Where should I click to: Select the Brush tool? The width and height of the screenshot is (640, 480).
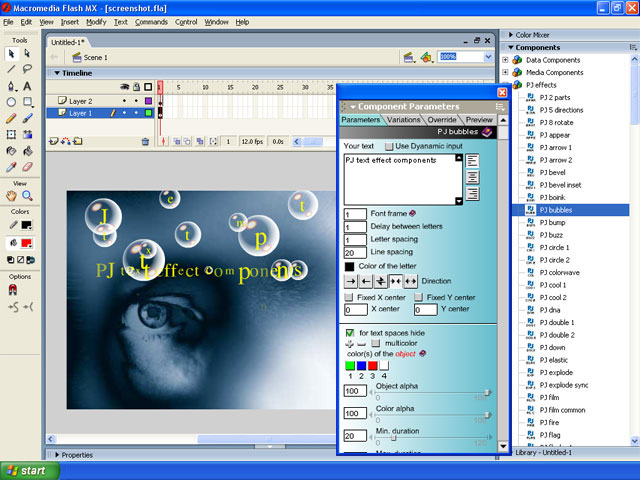(x=27, y=118)
